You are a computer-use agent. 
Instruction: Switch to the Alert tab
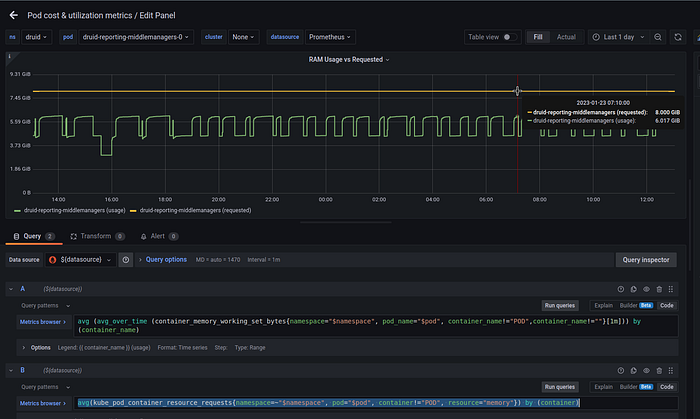tap(158, 236)
